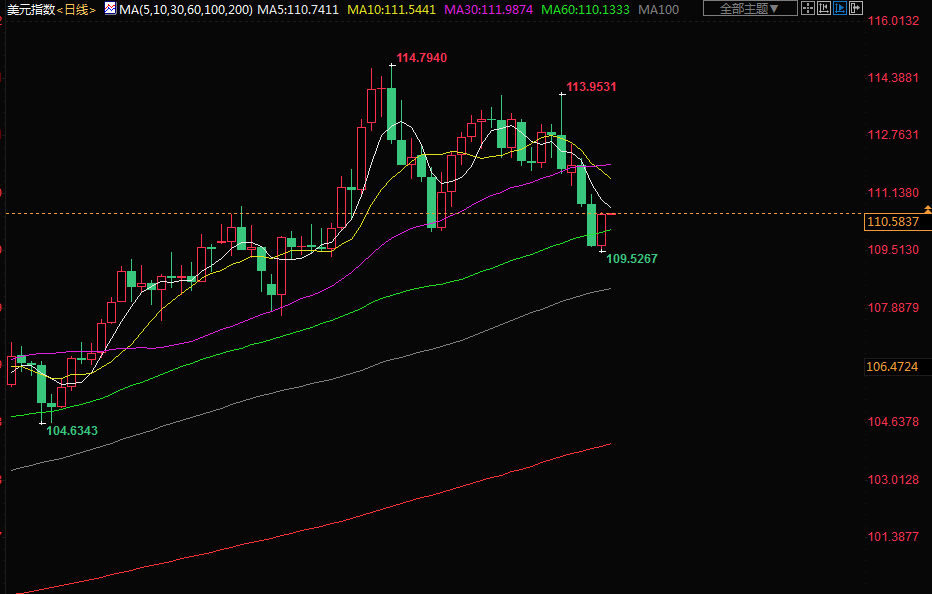Click the rightmost export-arrow toolbar icon
The width and height of the screenshot is (932, 594).
coord(856,9)
